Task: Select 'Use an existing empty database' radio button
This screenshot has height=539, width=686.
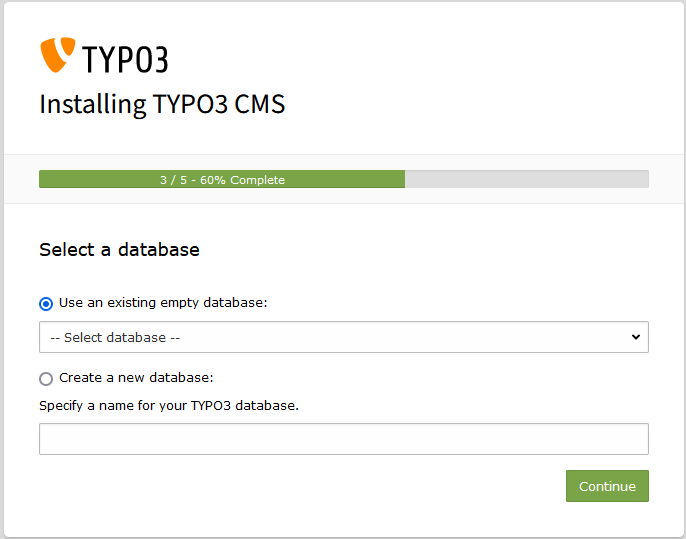Action: click(x=46, y=304)
